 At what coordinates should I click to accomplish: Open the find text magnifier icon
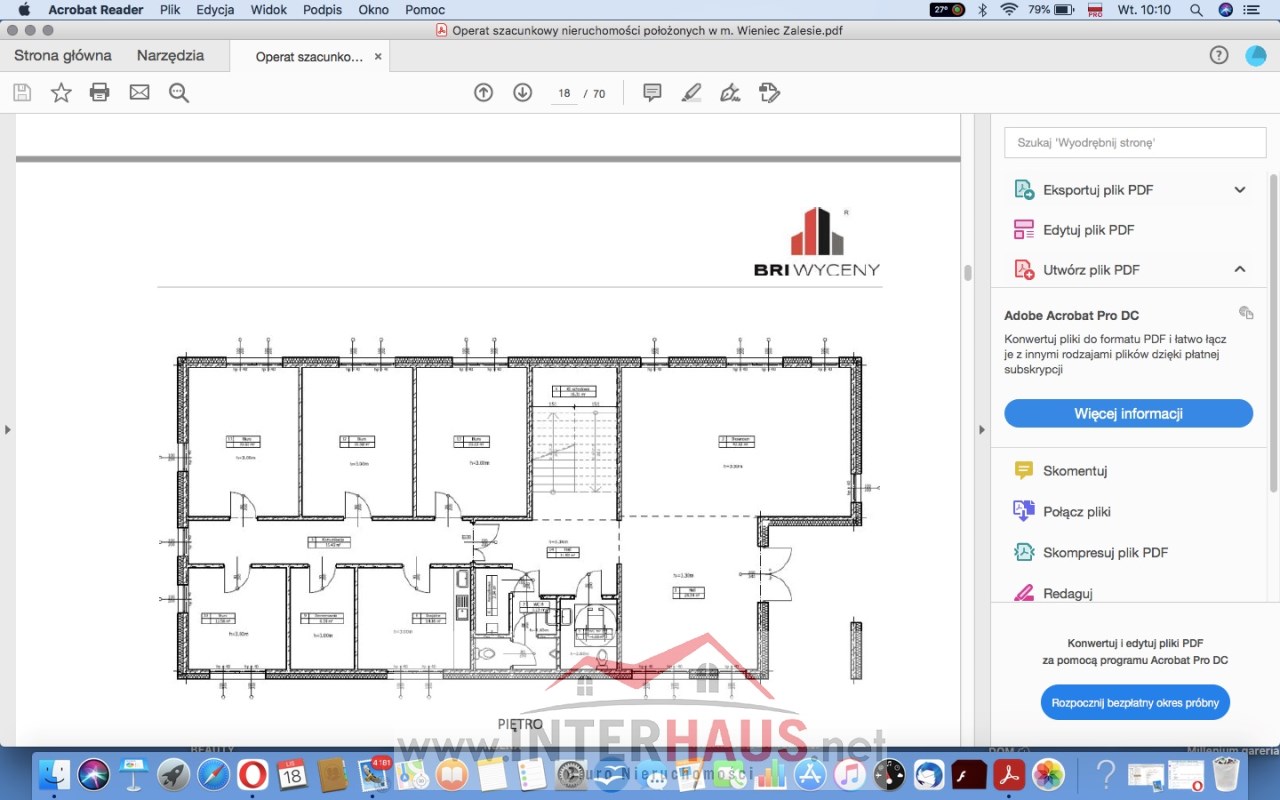[179, 93]
